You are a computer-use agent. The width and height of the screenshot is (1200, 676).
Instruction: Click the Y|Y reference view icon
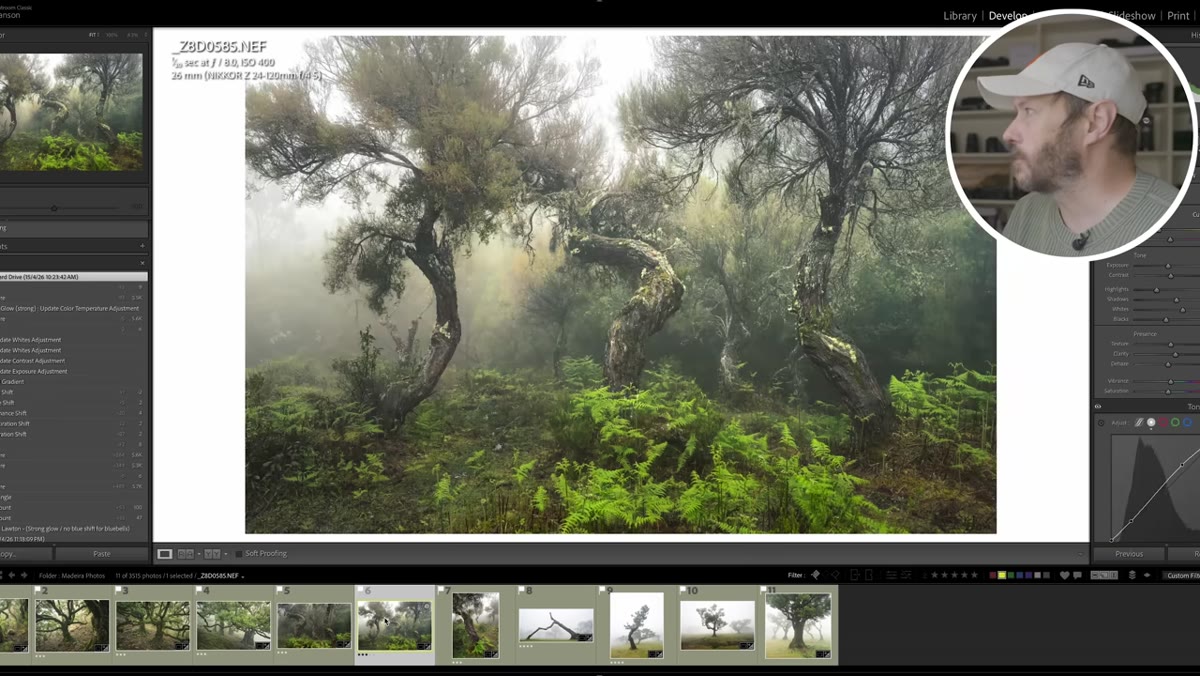point(212,553)
